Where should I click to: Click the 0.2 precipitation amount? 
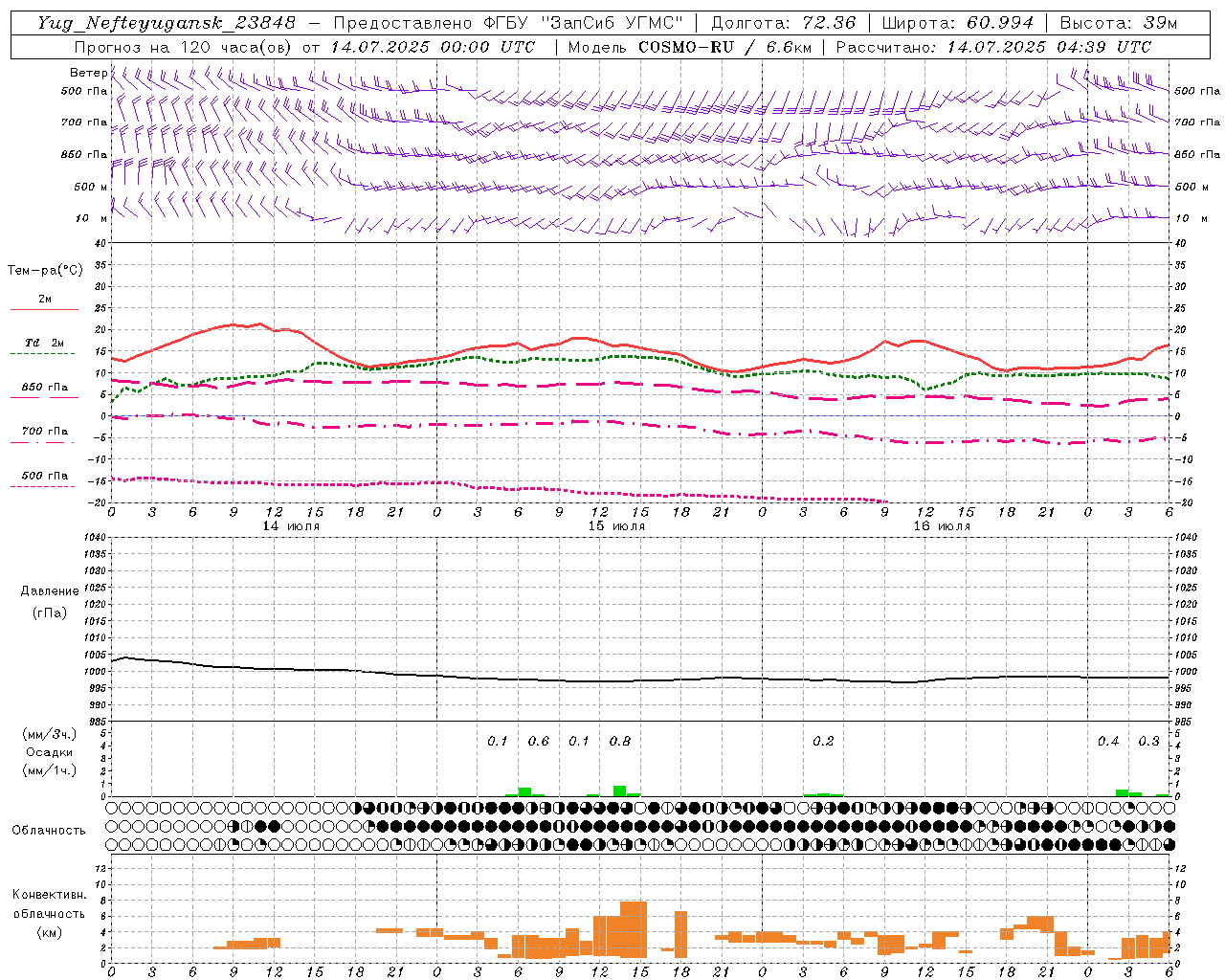(823, 741)
